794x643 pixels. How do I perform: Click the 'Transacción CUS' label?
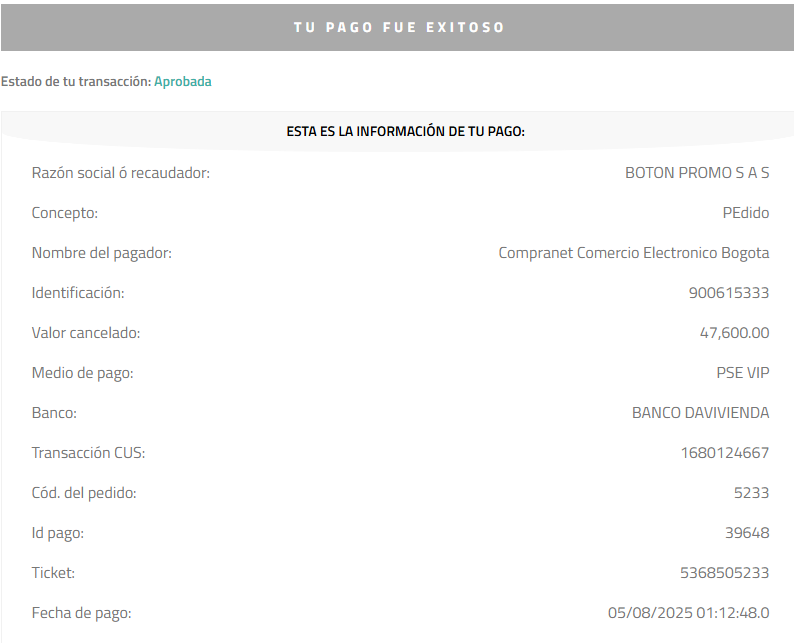coord(88,453)
